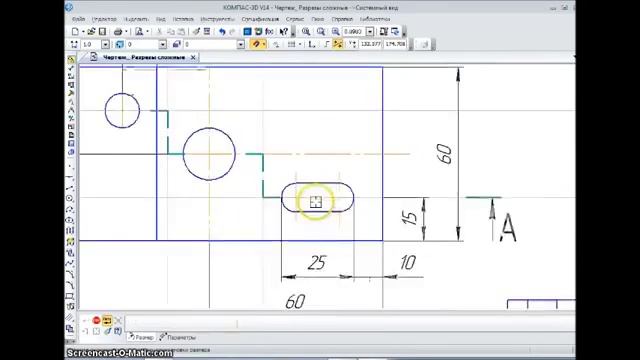This screenshot has width=640, height=360.
Task: Click the red Stop command icon
Action: click(96, 320)
